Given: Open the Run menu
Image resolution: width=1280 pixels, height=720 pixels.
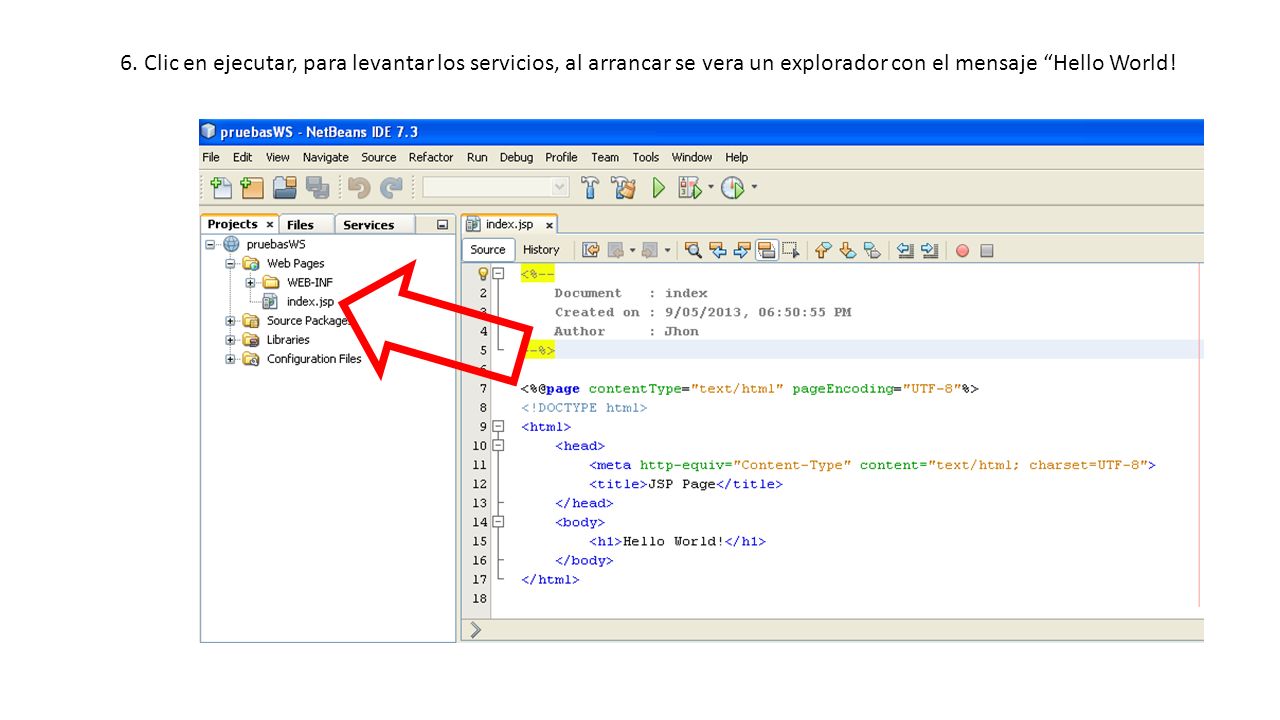Looking at the screenshot, I should [x=477, y=157].
